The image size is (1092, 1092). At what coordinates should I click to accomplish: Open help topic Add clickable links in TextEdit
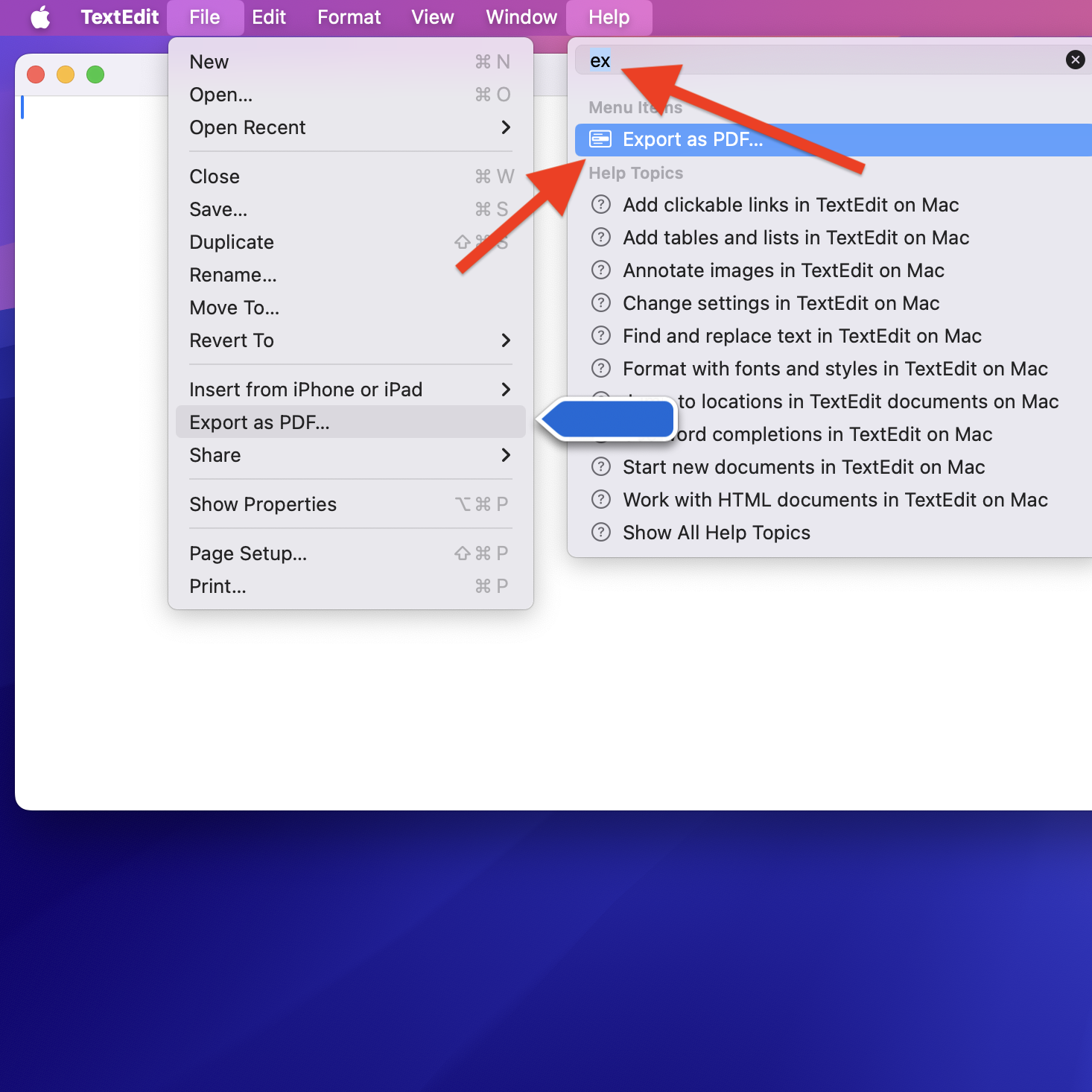click(833, 204)
